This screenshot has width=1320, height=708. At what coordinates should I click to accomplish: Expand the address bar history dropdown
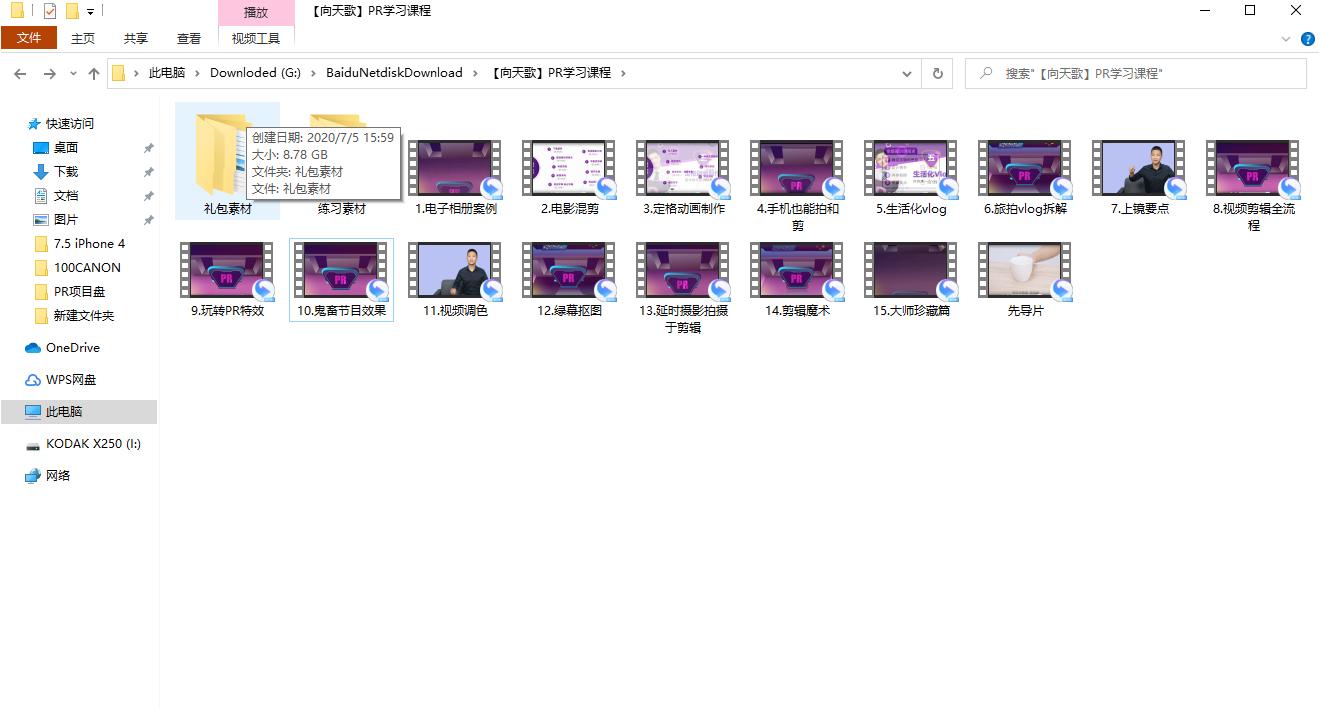pos(907,73)
